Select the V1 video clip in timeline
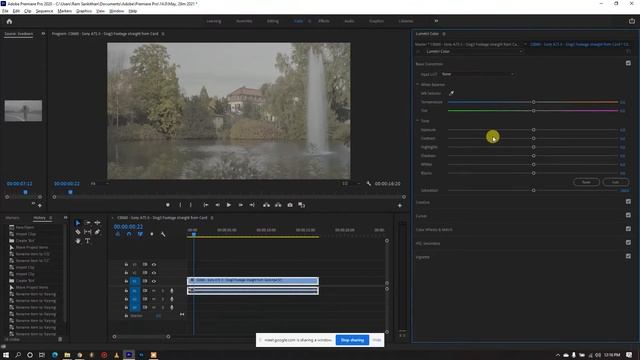The width and height of the screenshot is (640, 360). tap(253, 280)
